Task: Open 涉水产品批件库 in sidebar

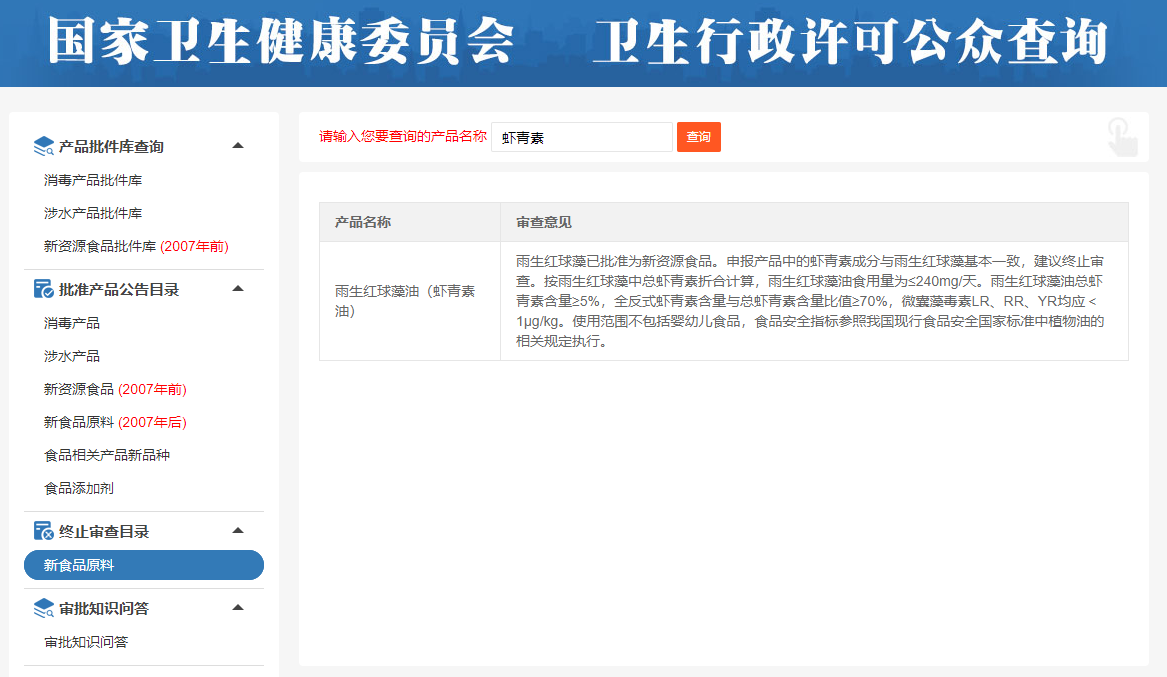Action: point(93,214)
